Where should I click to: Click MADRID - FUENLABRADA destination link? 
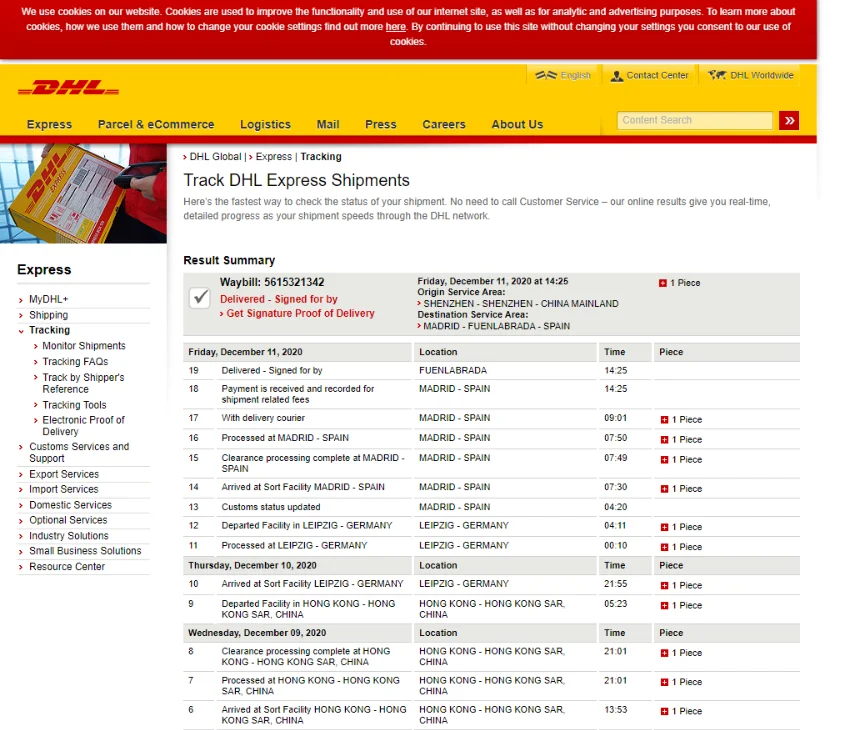click(496, 326)
